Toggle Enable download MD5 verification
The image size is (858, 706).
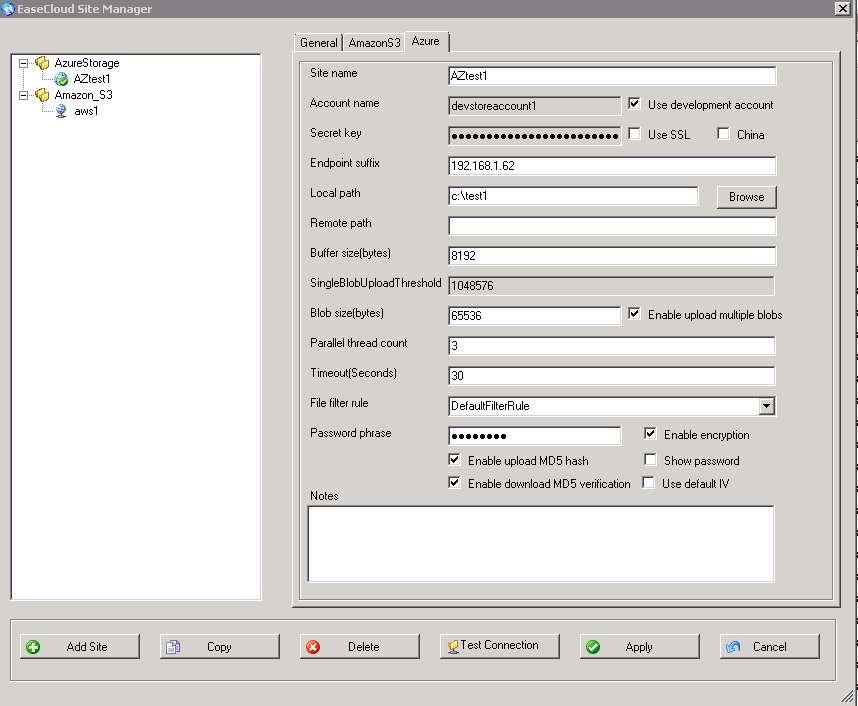pos(454,483)
